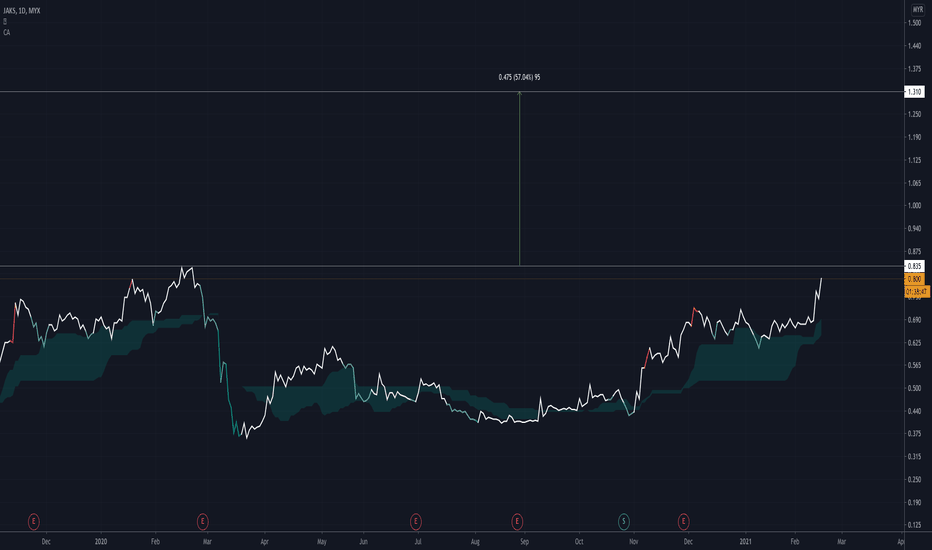
Task: Click the Nov label on time axis
Action: coord(634,542)
